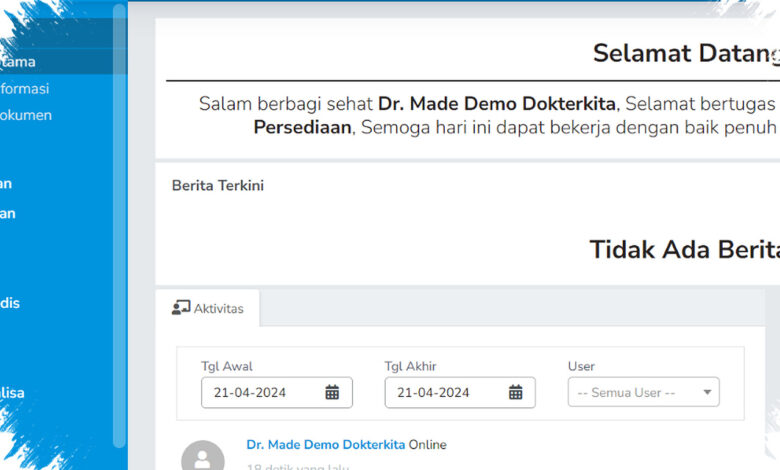This screenshot has width=780, height=470.
Task: Click the Online status text
Action: [427, 445]
